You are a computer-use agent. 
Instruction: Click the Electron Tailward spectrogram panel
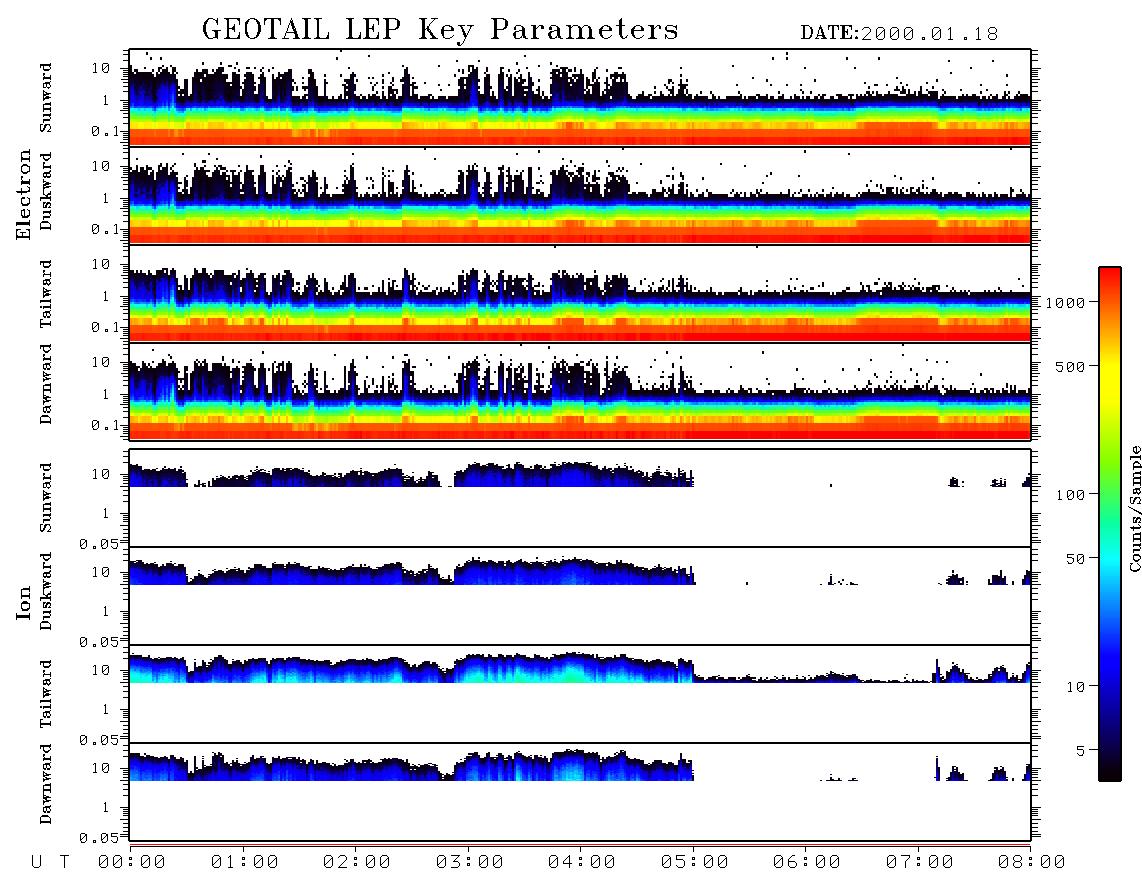tap(580, 294)
